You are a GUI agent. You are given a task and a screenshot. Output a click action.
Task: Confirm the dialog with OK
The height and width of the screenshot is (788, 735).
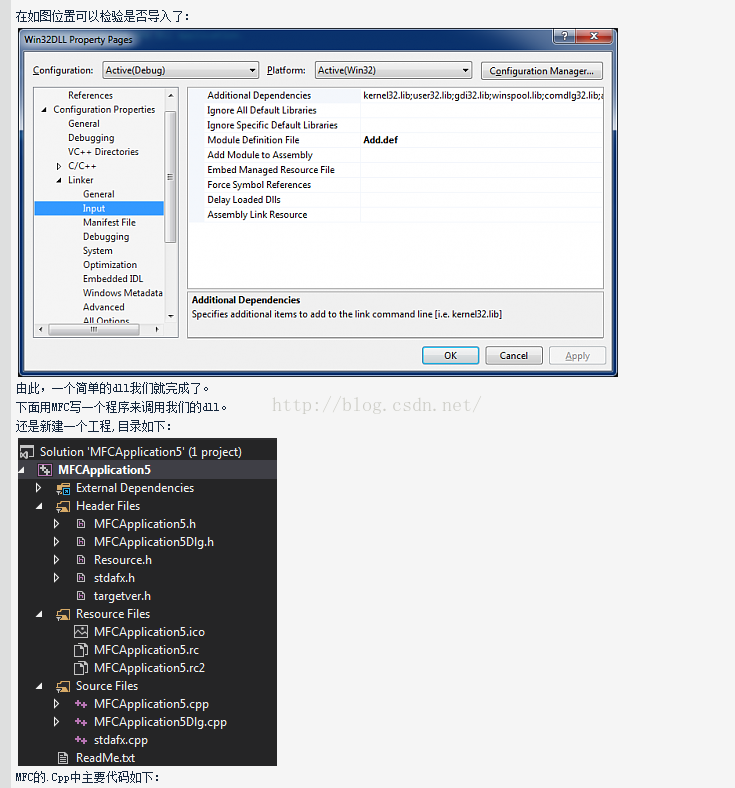tap(451, 356)
